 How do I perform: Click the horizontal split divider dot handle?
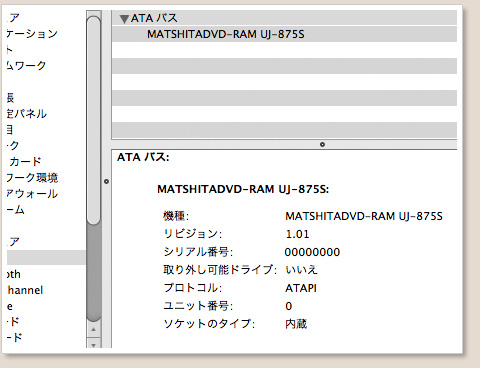[322, 144]
